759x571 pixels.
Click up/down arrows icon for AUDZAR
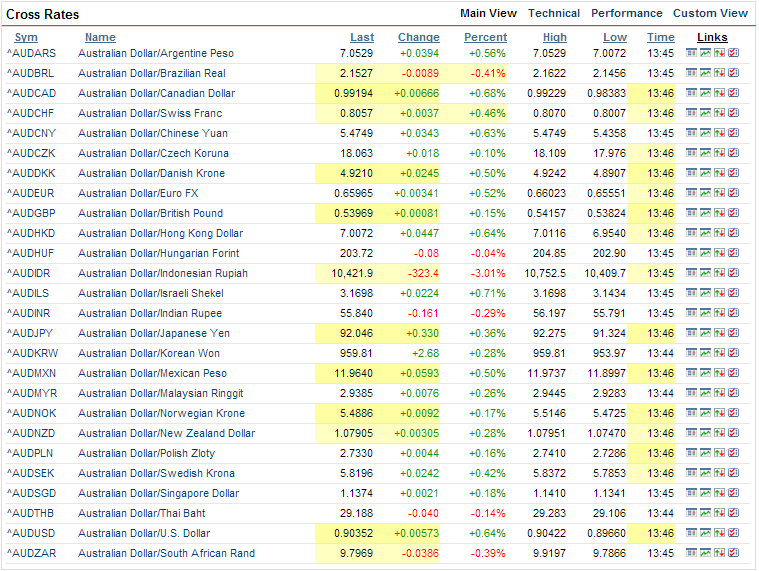point(719,553)
